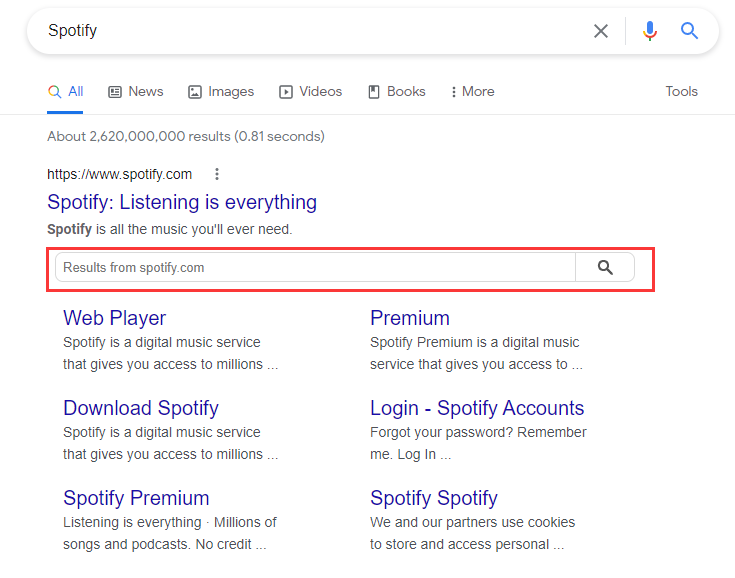Clear the Spotify search query
The width and height of the screenshot is (735, 578).
coord(601,31)
